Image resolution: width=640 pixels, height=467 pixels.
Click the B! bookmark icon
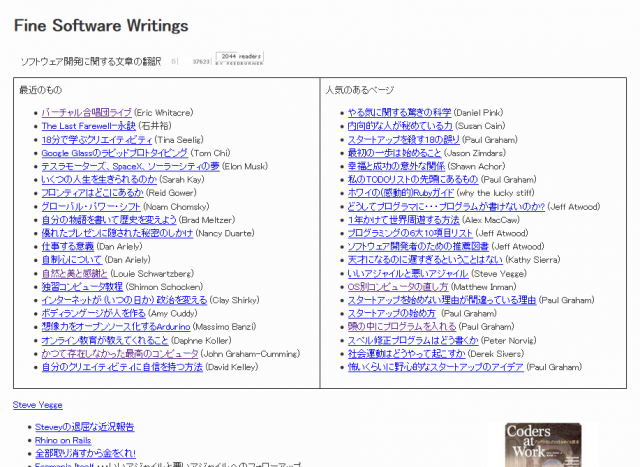[x=174, y=62]
